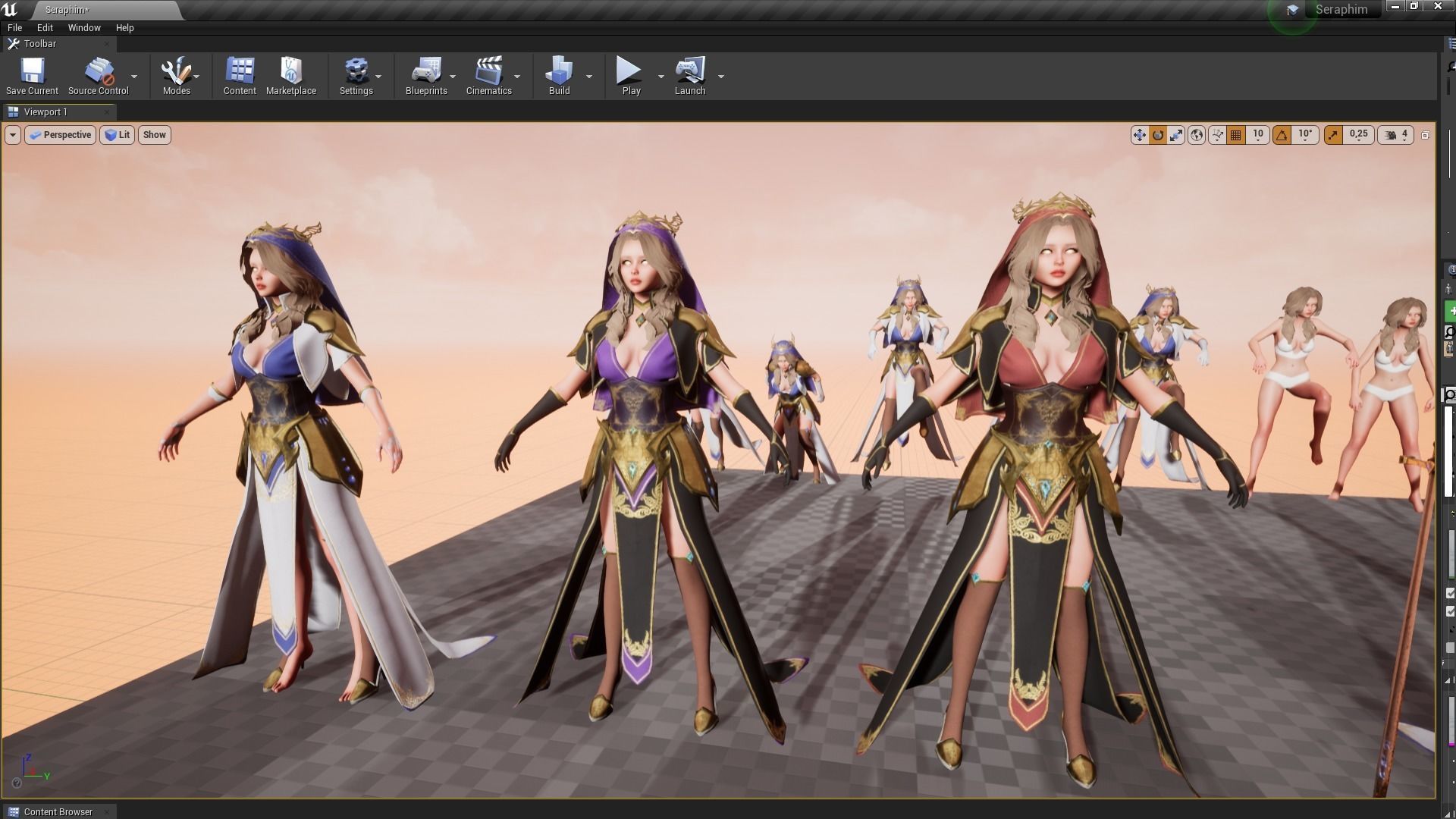Open the Help menu
Viewport: 1456px width, 819px height.
[x=124, y=27]
